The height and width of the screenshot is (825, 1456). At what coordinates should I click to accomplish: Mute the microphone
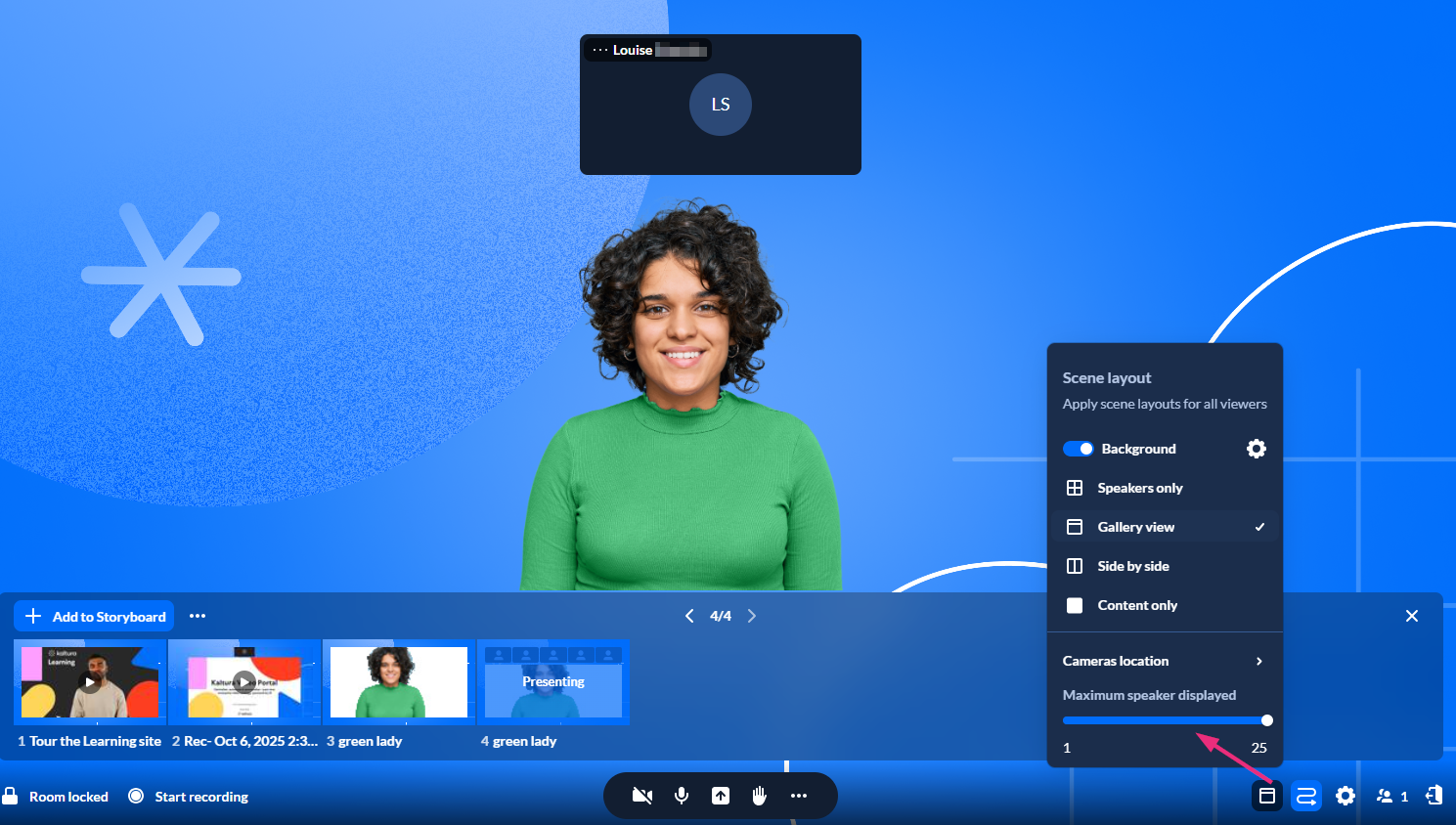pos(682,796)
